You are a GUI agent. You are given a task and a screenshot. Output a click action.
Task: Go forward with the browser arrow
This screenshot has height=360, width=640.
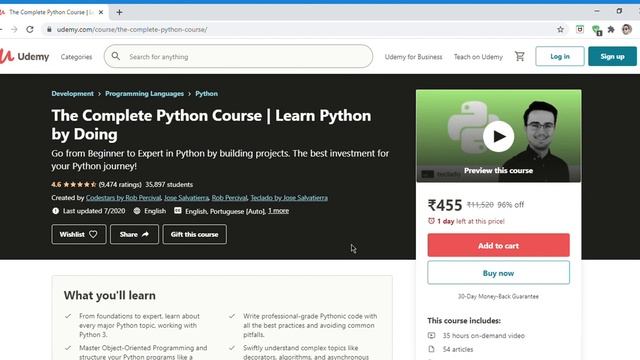pos(14,29)
